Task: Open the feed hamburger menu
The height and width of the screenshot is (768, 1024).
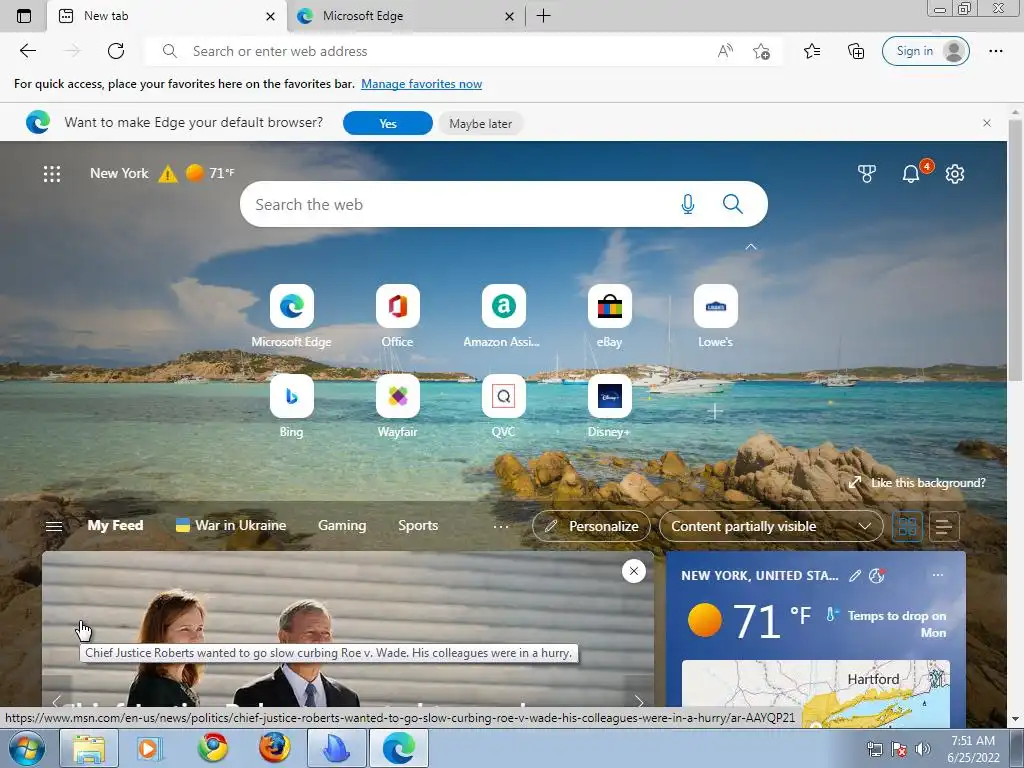Action: click(x=54, y=526)
